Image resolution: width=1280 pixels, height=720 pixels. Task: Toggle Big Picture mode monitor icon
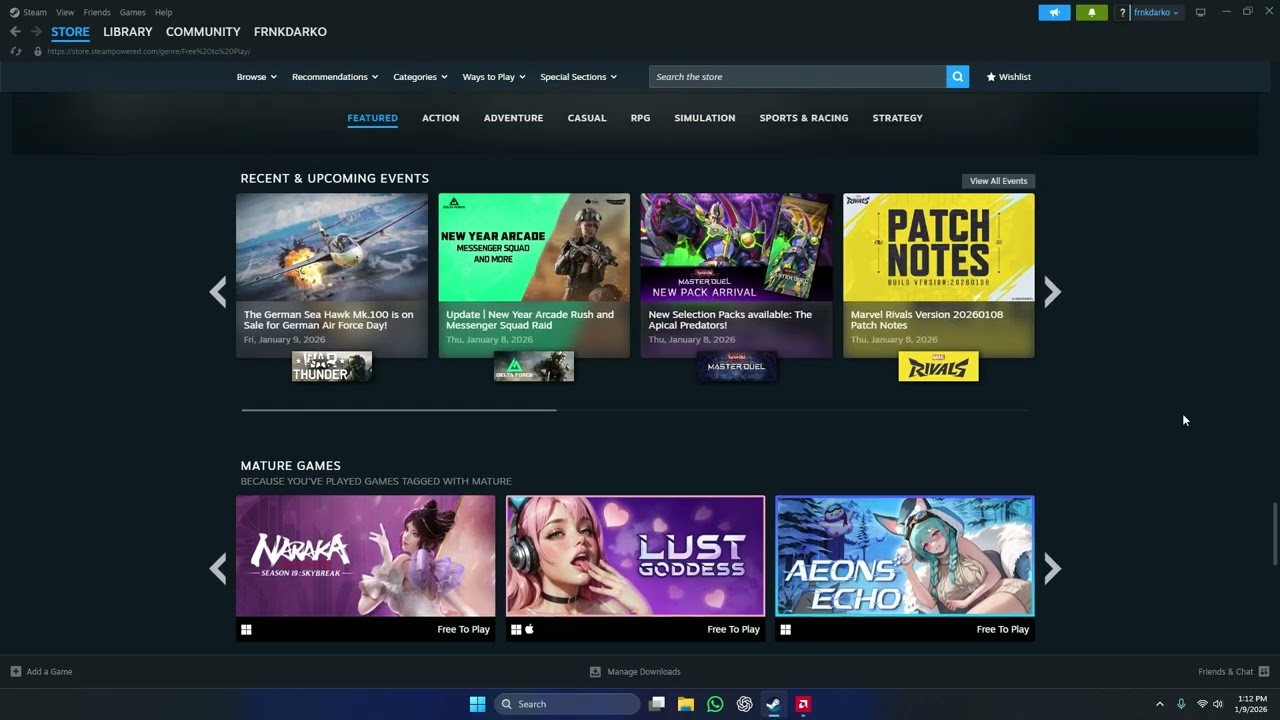[1200, 12]
